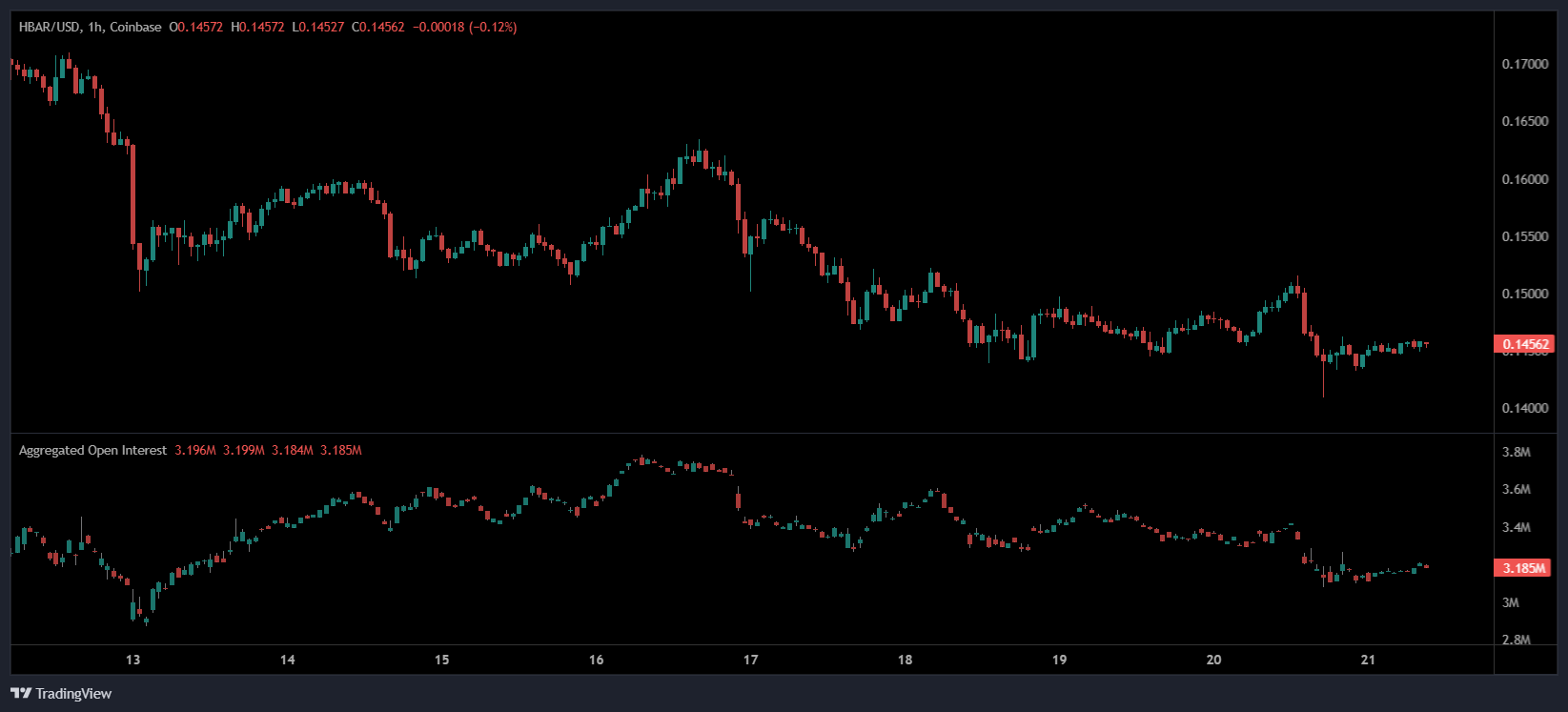This screenshot has height=712, width=1568.
Task: Click the 0.15000 price axis label
Action: 1524,294
